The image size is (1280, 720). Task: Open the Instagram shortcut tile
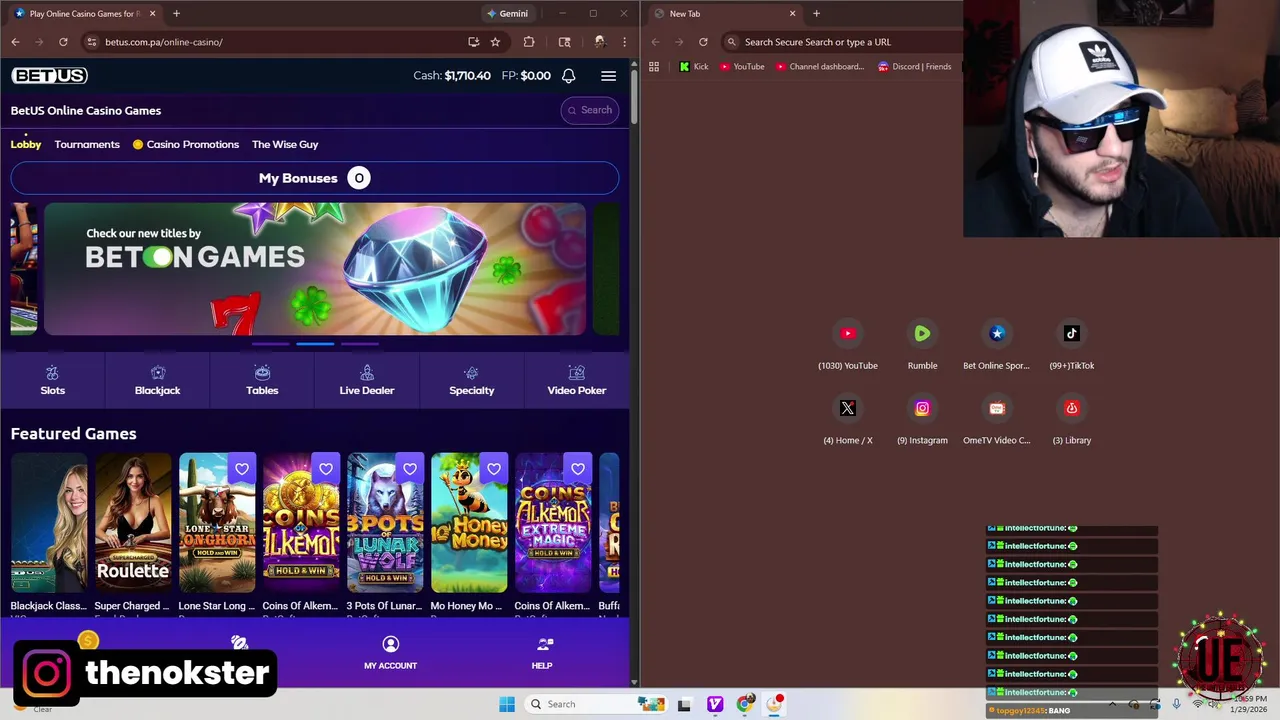pyautogui.click(x=922, y=420)
